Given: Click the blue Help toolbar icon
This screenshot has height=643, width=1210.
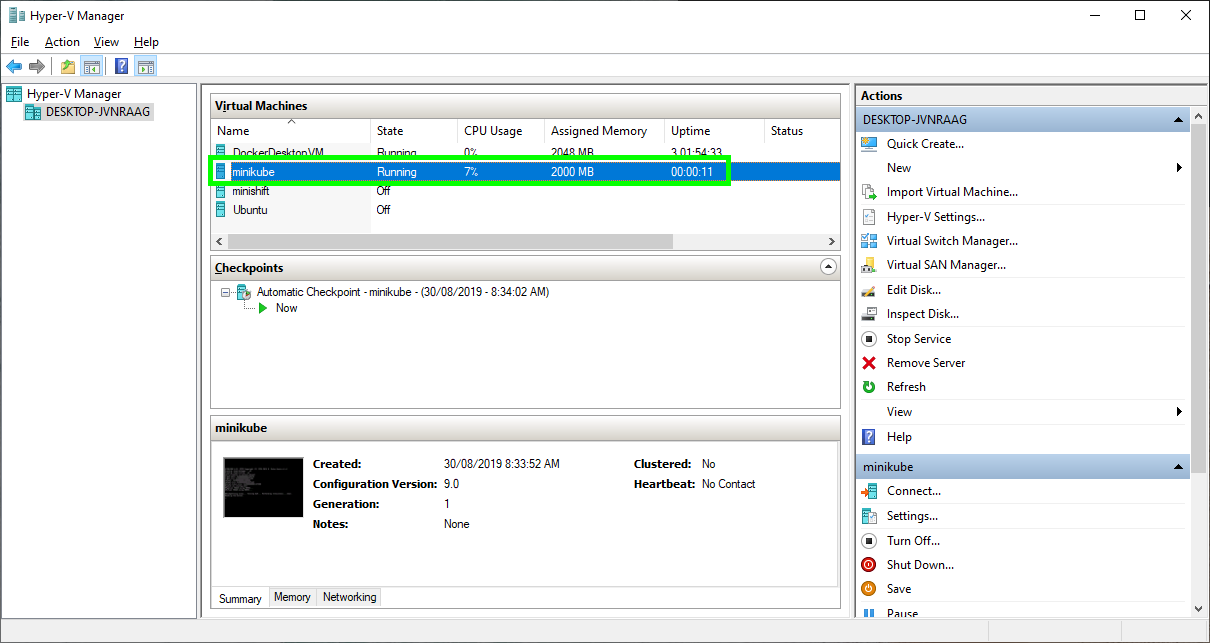Looking at the screenshot, I should pos(121,67).
